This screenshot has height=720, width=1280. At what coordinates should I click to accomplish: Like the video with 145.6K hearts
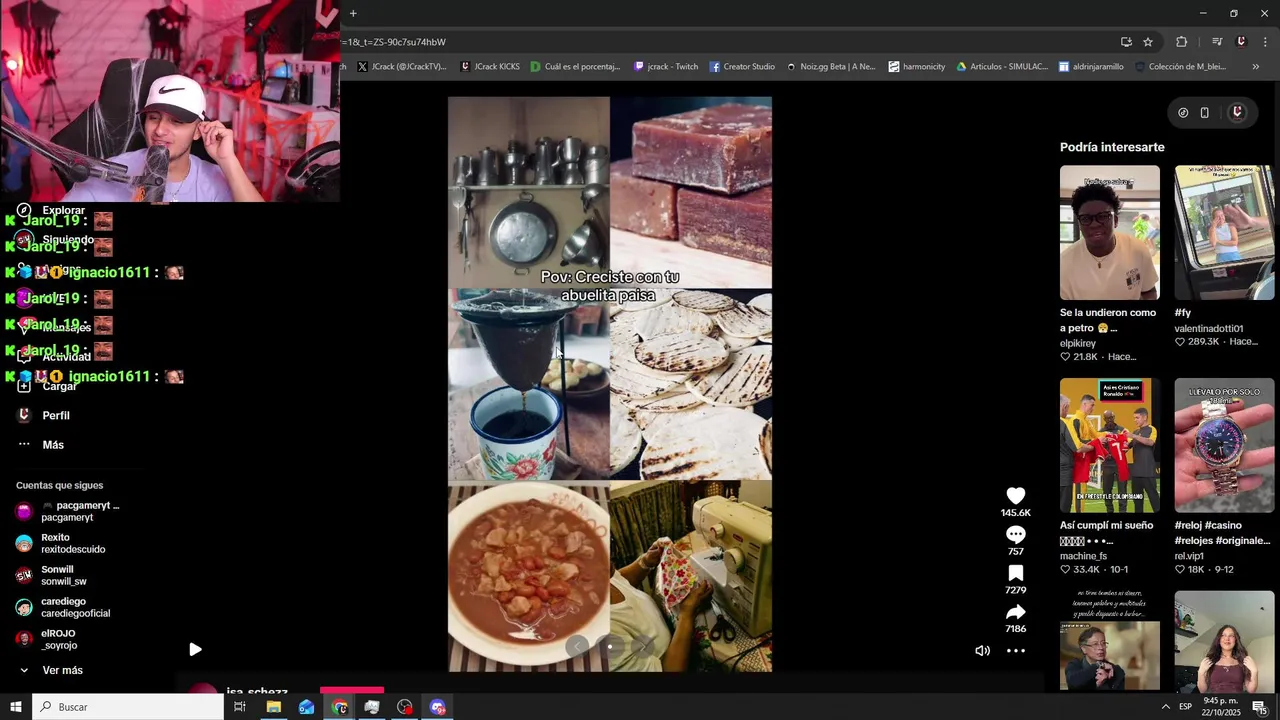(1015, 496)
